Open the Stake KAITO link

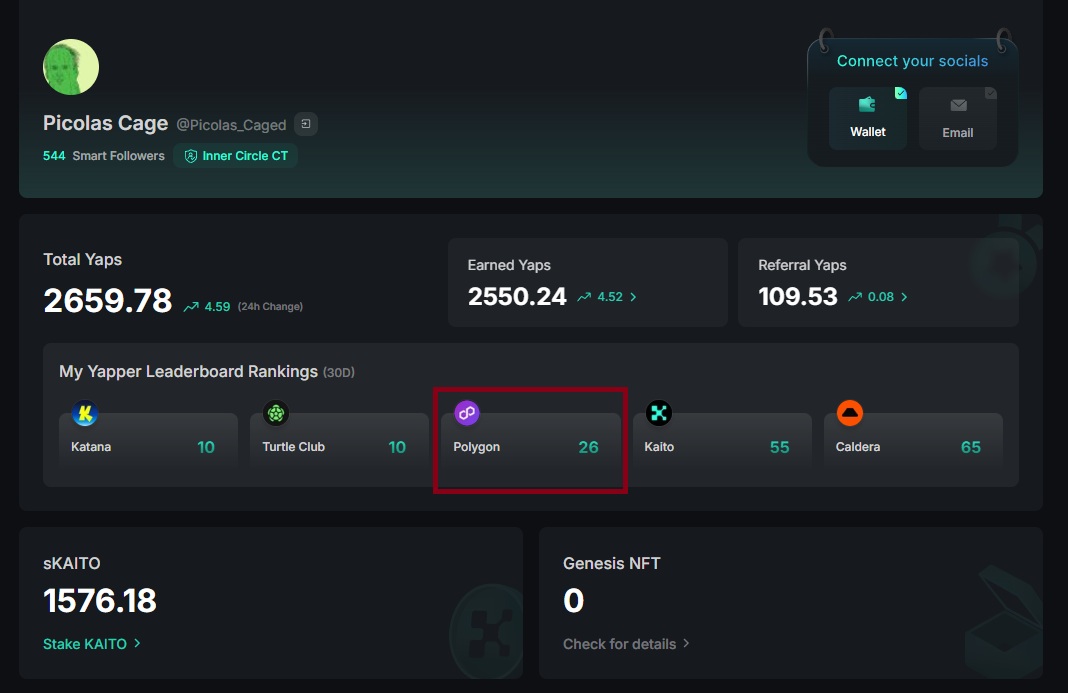pyautogui.click(x=85, y=644)
